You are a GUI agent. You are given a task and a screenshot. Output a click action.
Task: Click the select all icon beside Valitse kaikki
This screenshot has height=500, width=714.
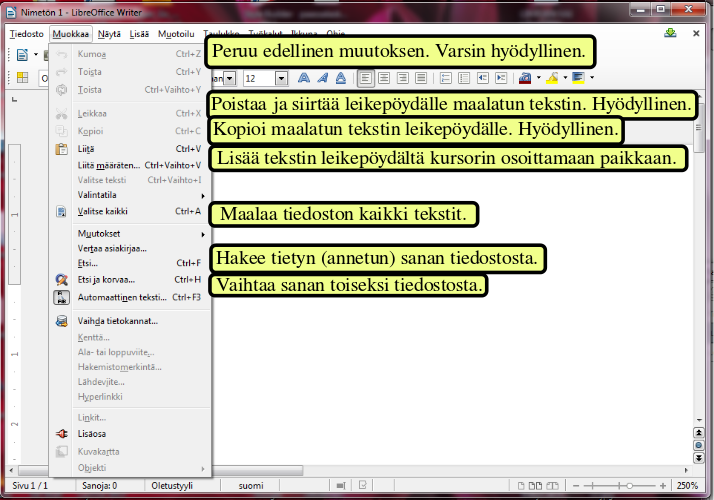tap(61, 211)
